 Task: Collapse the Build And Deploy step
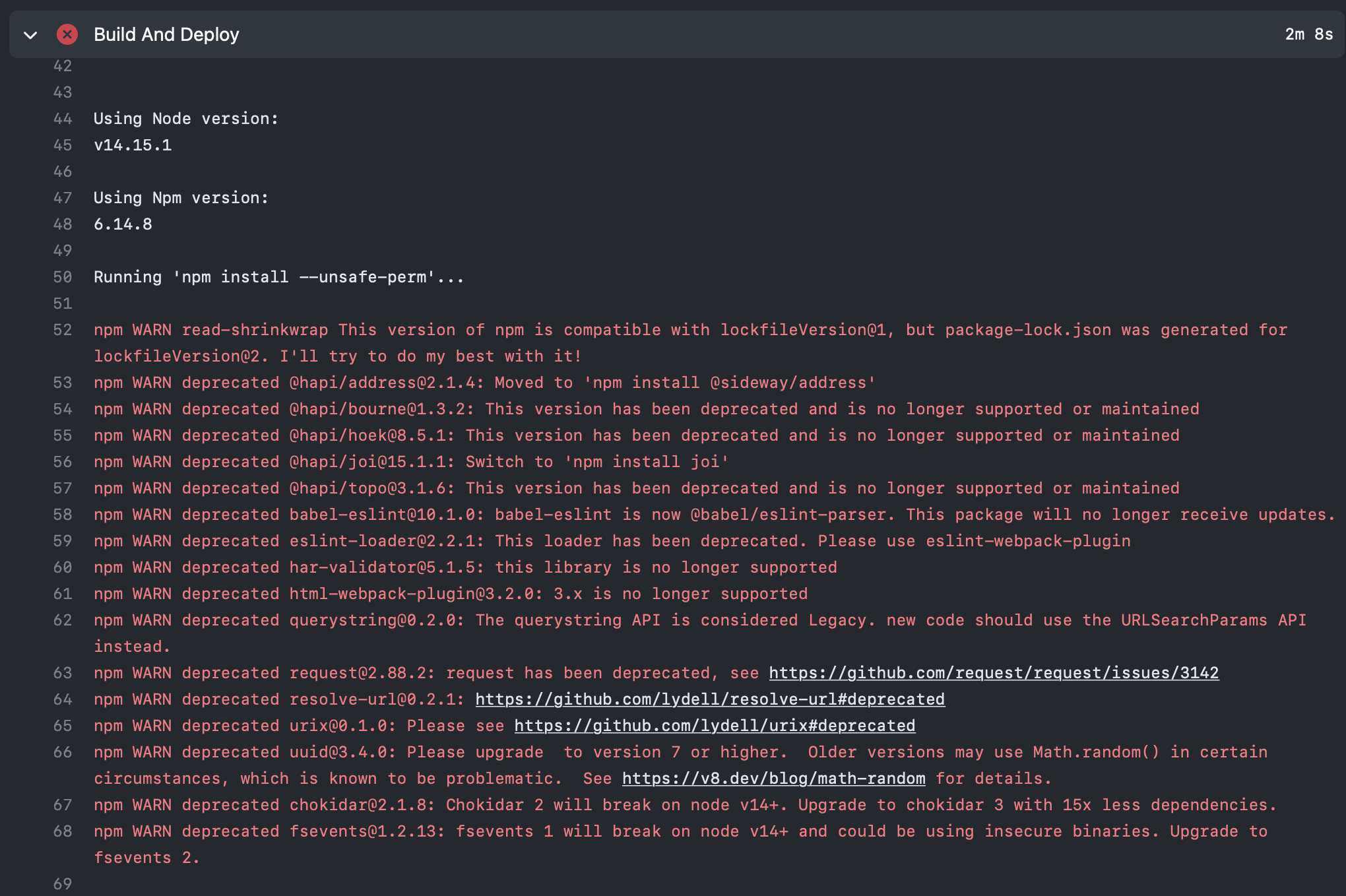[x=30, y=35]
